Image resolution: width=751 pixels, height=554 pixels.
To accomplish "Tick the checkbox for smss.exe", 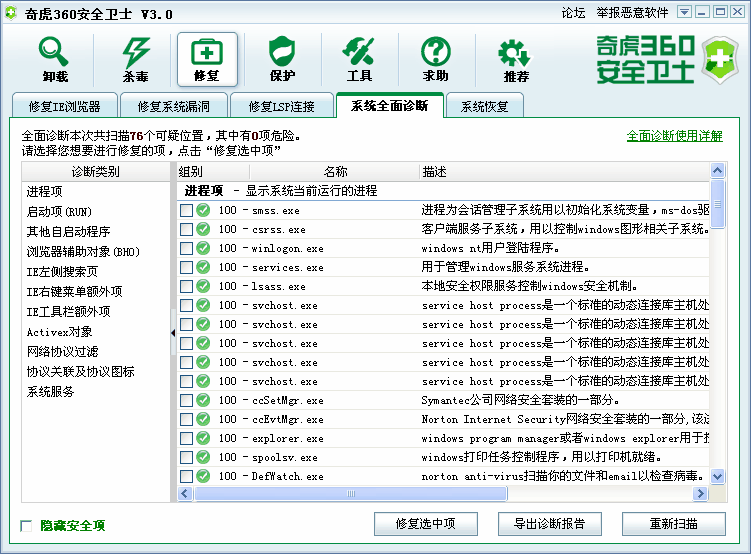I will tap(186, 211).
